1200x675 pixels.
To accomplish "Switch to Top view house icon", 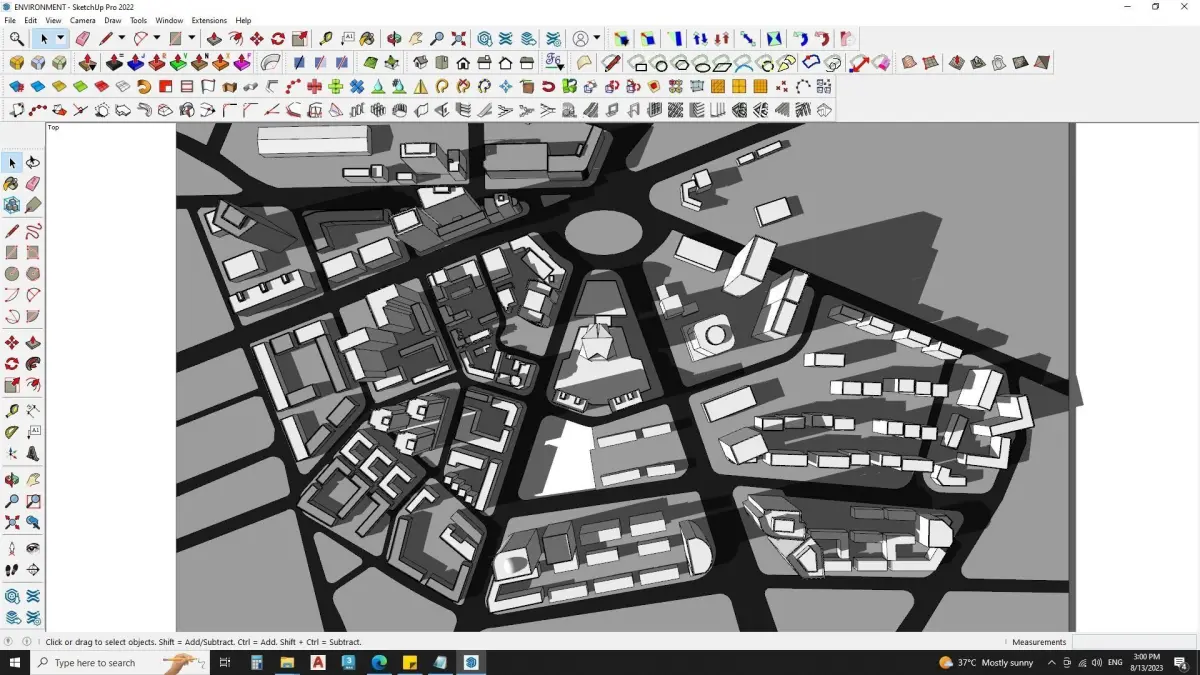I will click(441, 63).
